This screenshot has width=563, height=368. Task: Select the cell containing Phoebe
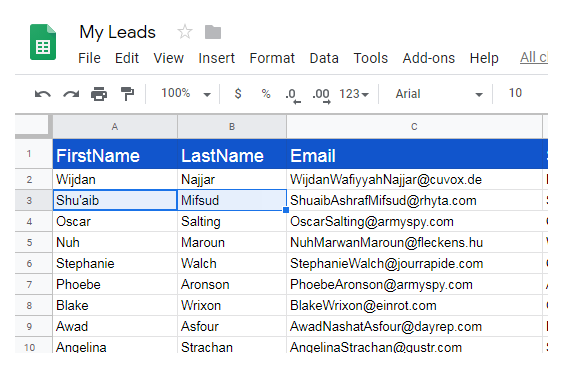pyautogui.click(x=115, y=284)
